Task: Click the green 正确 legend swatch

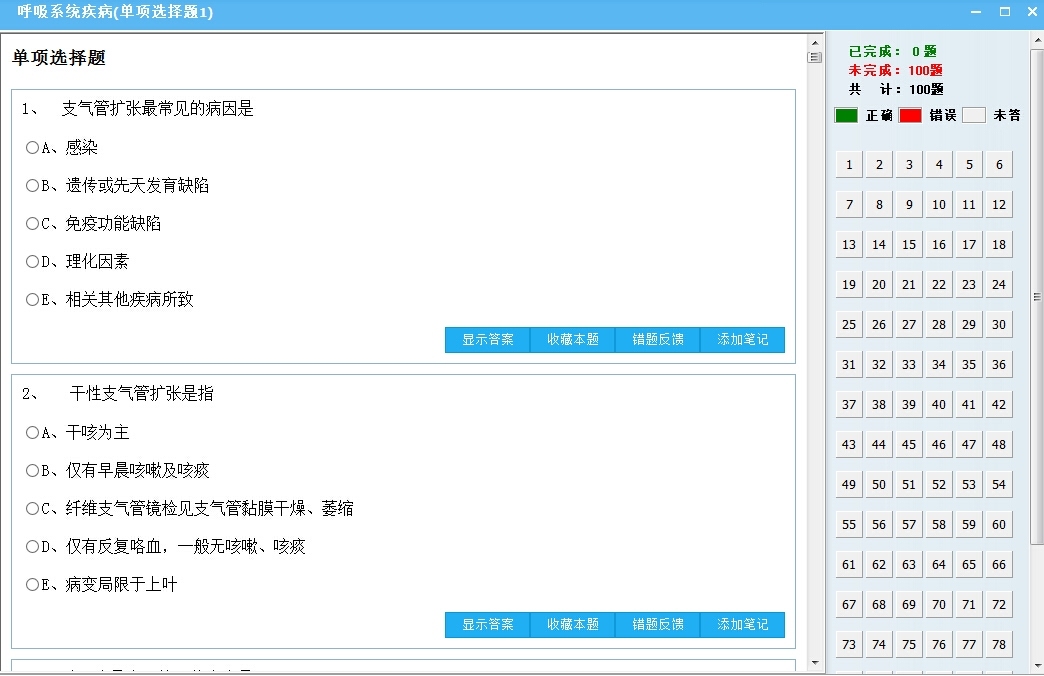Action: 848,115
